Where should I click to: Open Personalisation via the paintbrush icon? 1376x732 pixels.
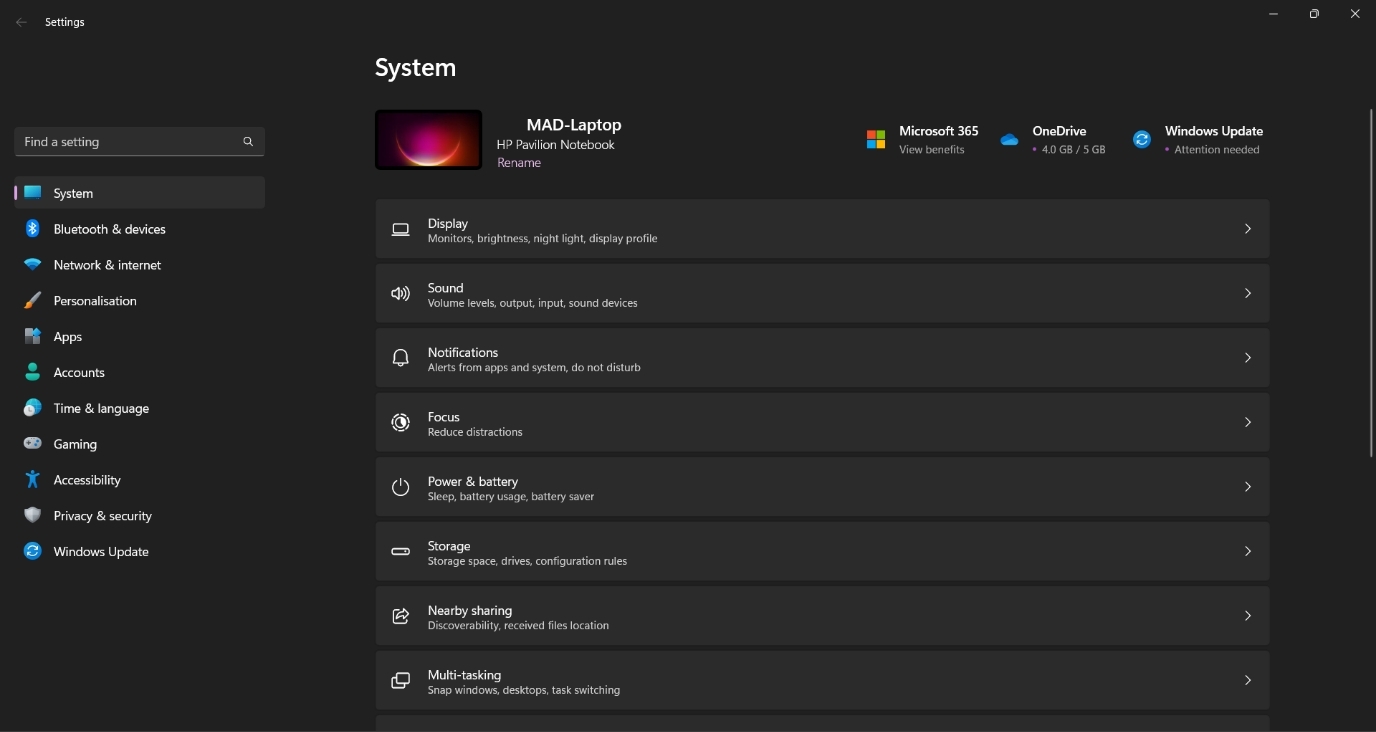pos(32,300)
